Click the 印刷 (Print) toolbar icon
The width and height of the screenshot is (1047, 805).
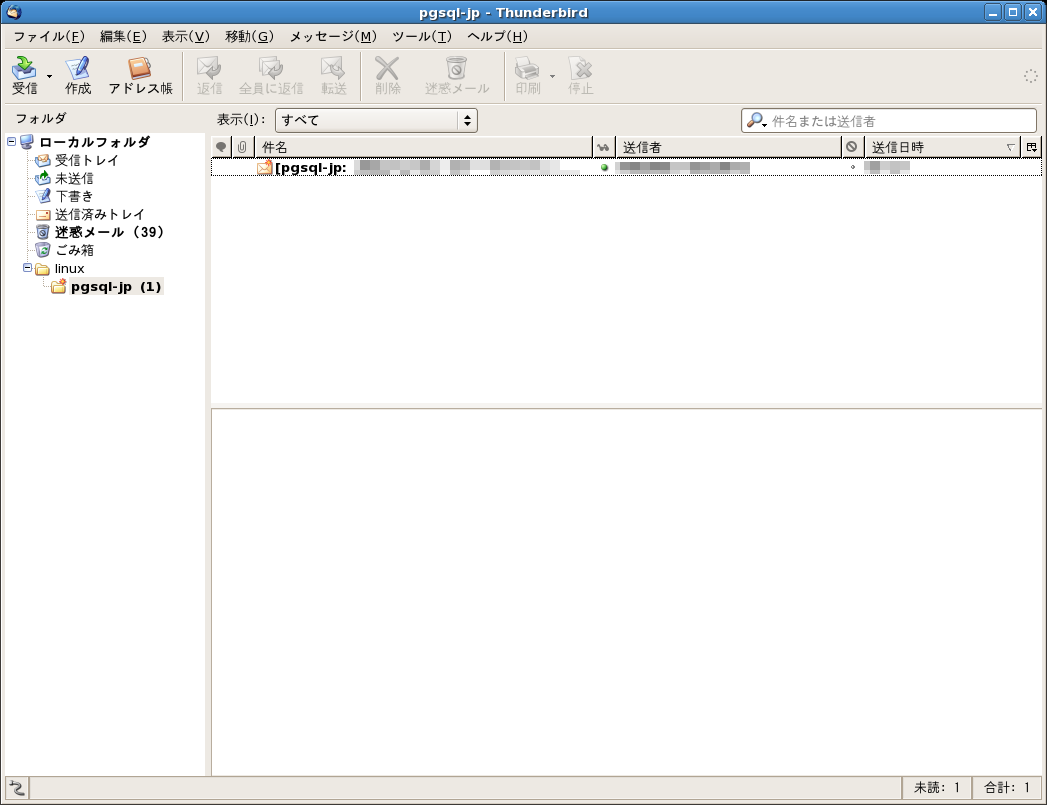pos(528,75)
